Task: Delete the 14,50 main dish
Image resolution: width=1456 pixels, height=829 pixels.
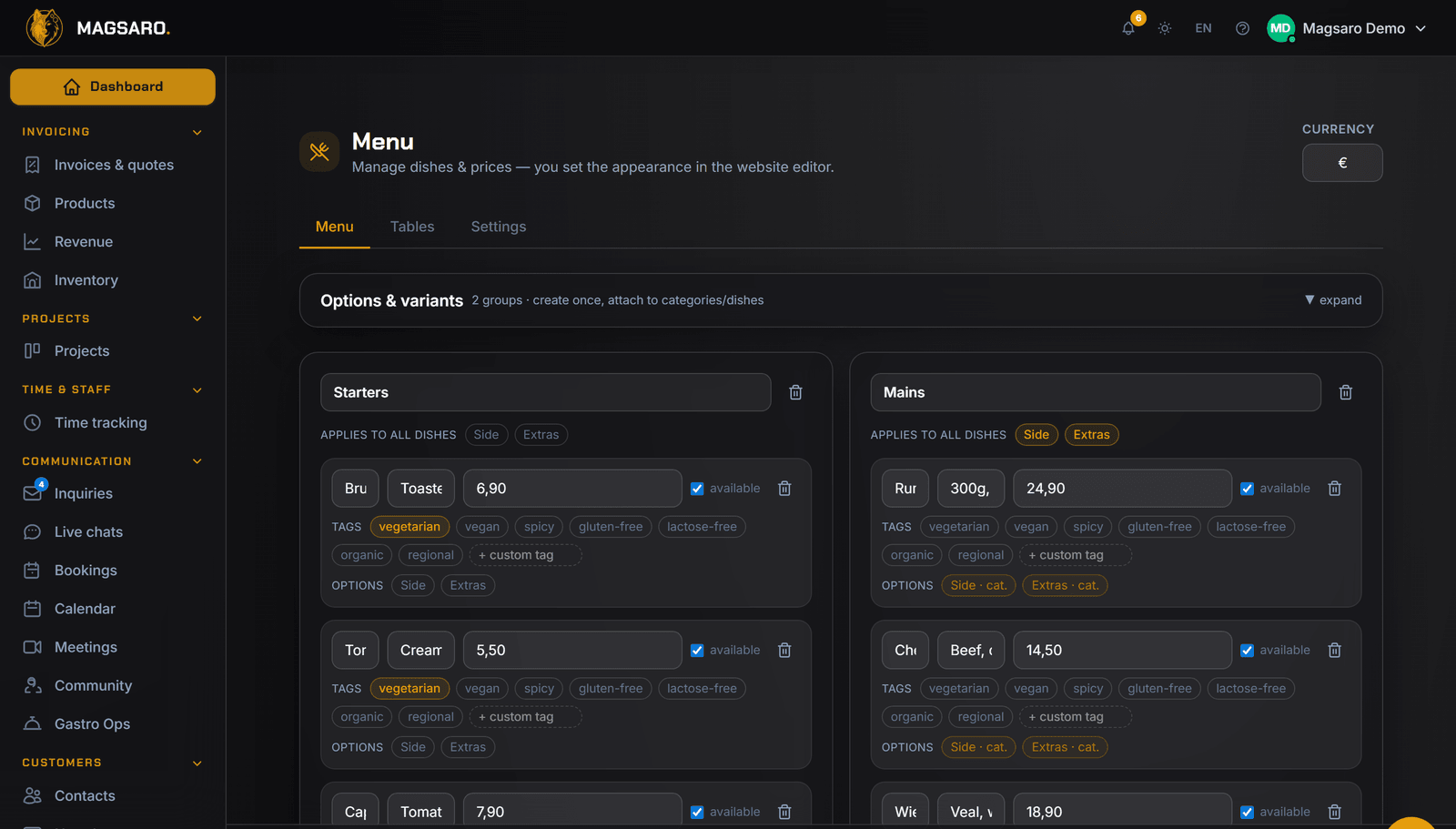Action: point(1335,651)
